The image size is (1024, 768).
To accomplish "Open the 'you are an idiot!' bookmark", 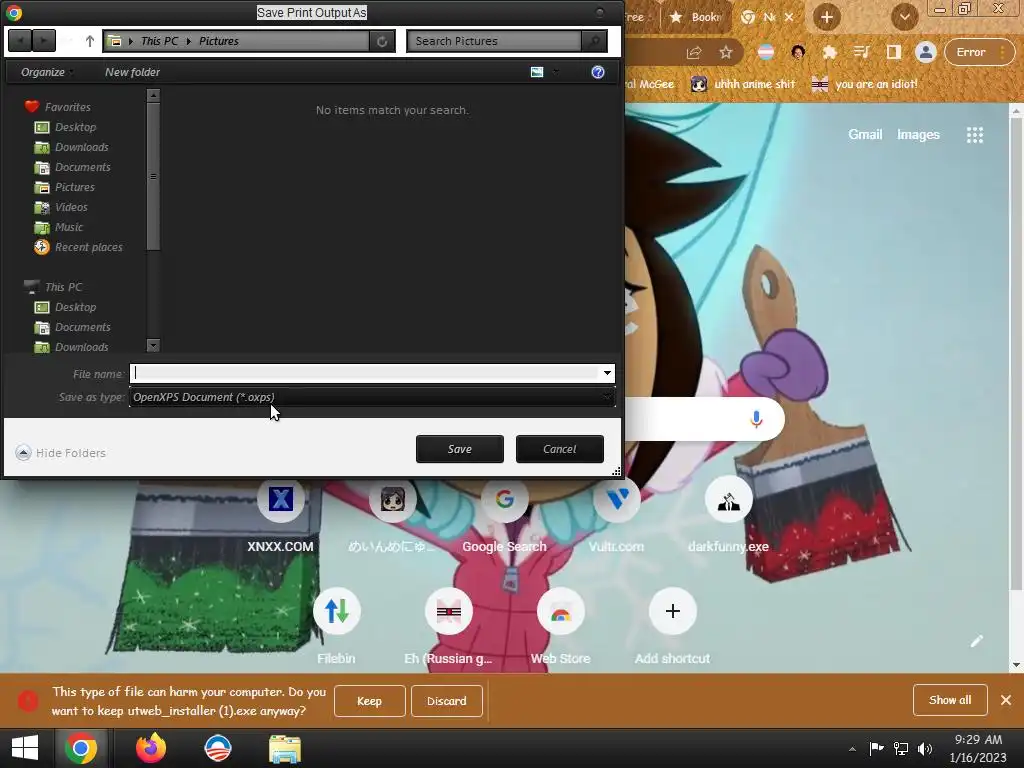I will [x=865, y=84].
